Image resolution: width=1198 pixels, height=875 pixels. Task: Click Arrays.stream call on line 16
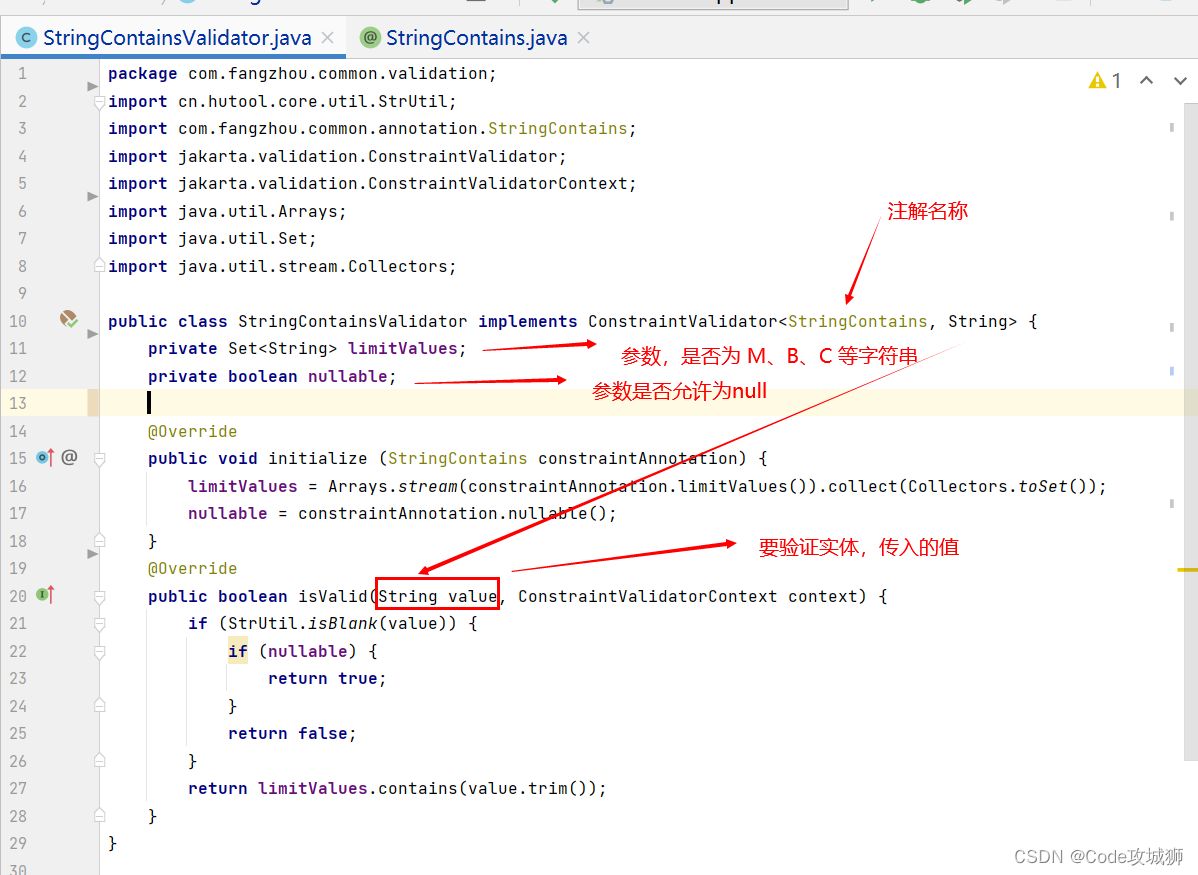pyautogui.click(x=393, y=486)
